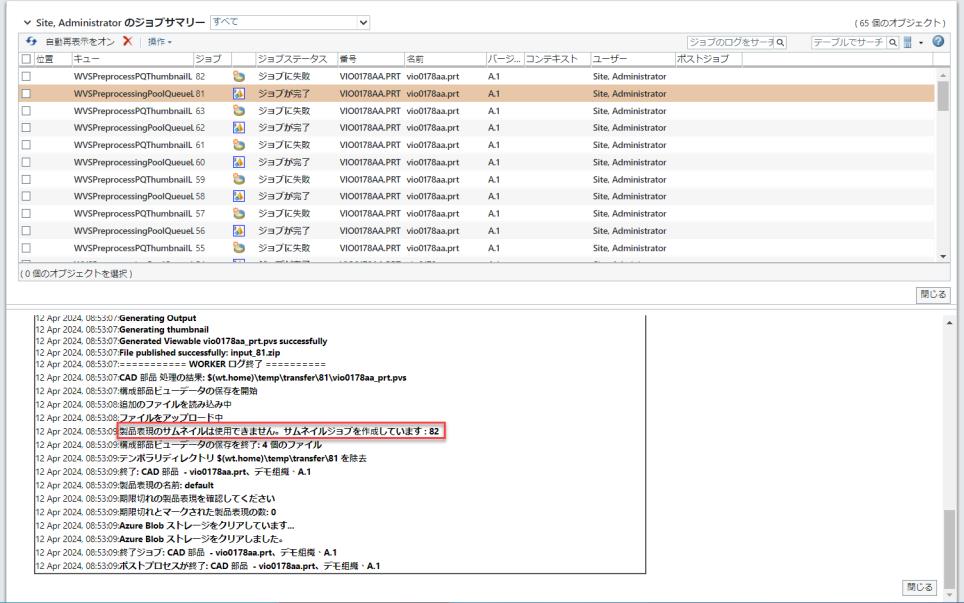Image resolution: width=964 pixels, height=603 pixels.
Task: Check the box for job 63 row
Action: click(26, 111)
